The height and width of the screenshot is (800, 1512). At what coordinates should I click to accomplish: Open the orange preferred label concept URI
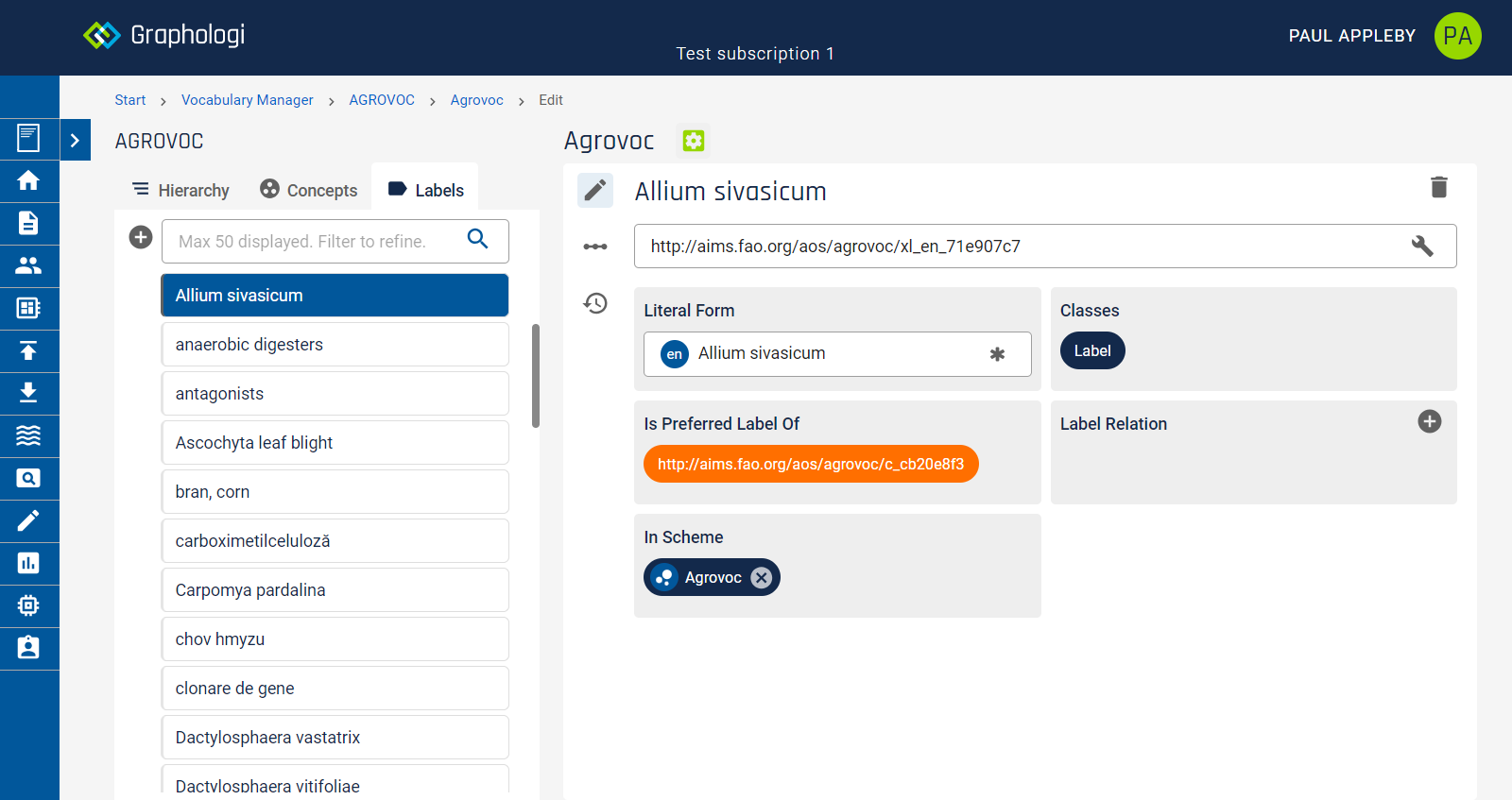coord(811,464)
